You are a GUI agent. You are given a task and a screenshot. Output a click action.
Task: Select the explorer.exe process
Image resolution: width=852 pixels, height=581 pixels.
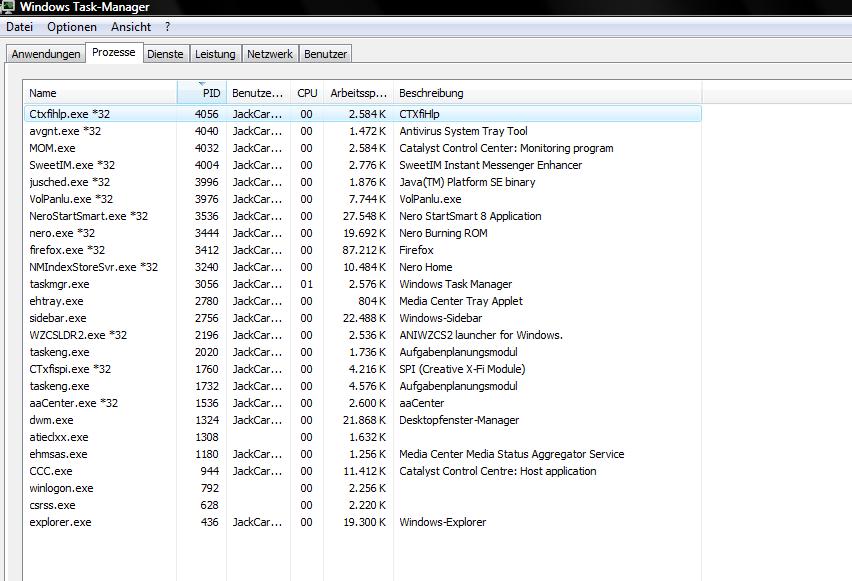coord(362,522)
